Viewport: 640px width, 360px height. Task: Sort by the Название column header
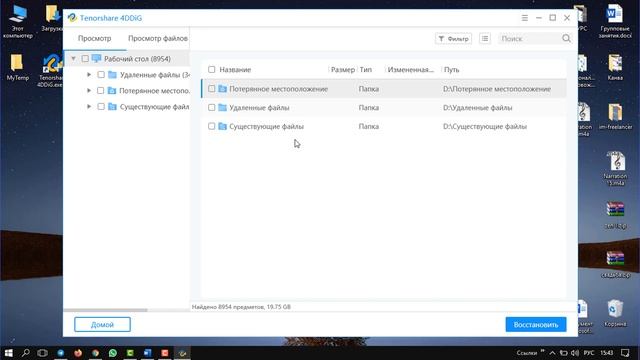(235, 70)
